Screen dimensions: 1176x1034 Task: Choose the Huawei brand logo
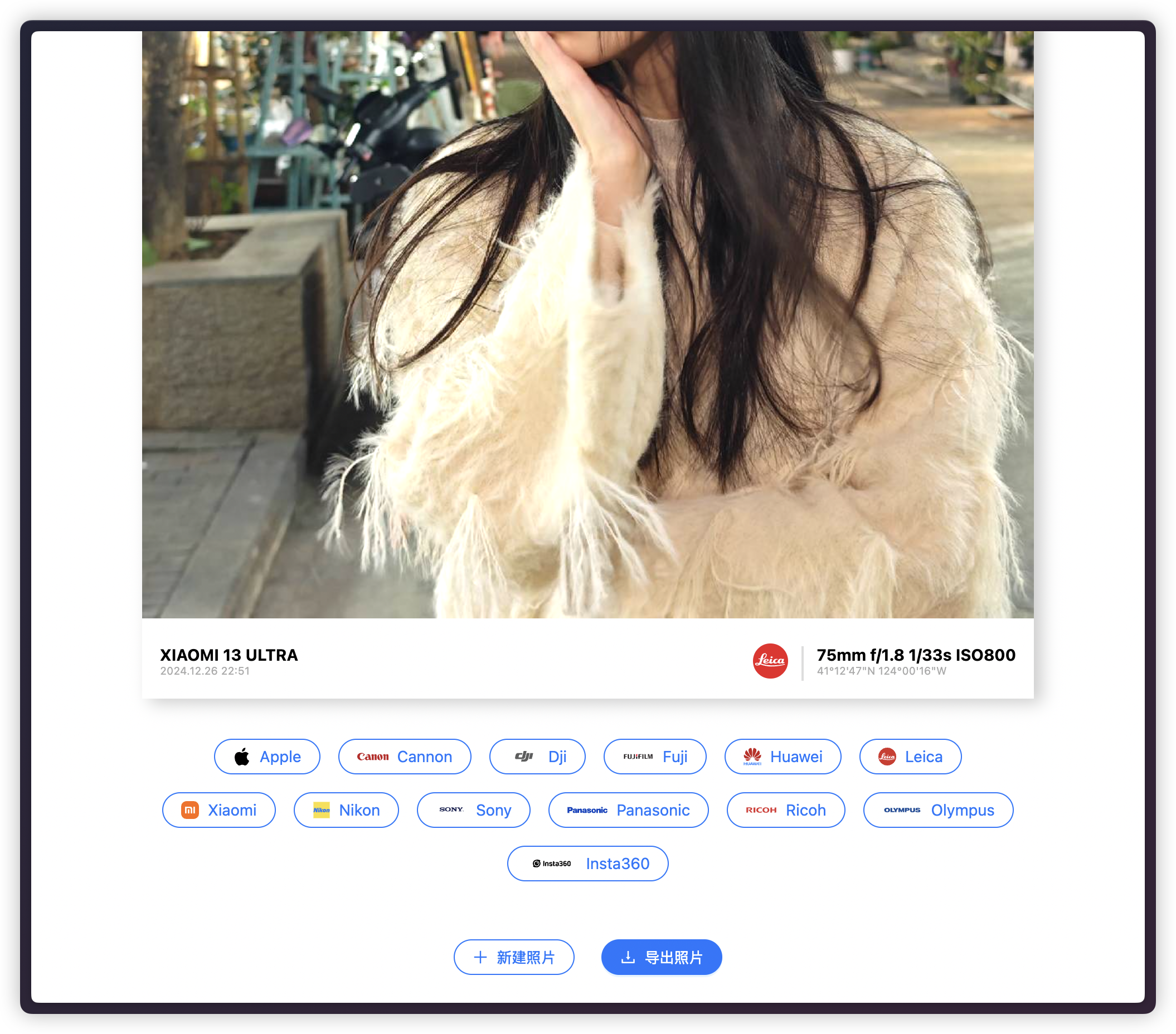pos(783,756)
